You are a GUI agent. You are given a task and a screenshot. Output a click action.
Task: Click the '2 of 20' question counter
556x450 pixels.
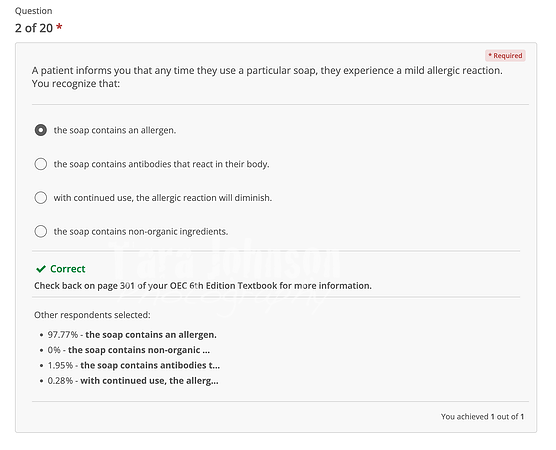34,28
